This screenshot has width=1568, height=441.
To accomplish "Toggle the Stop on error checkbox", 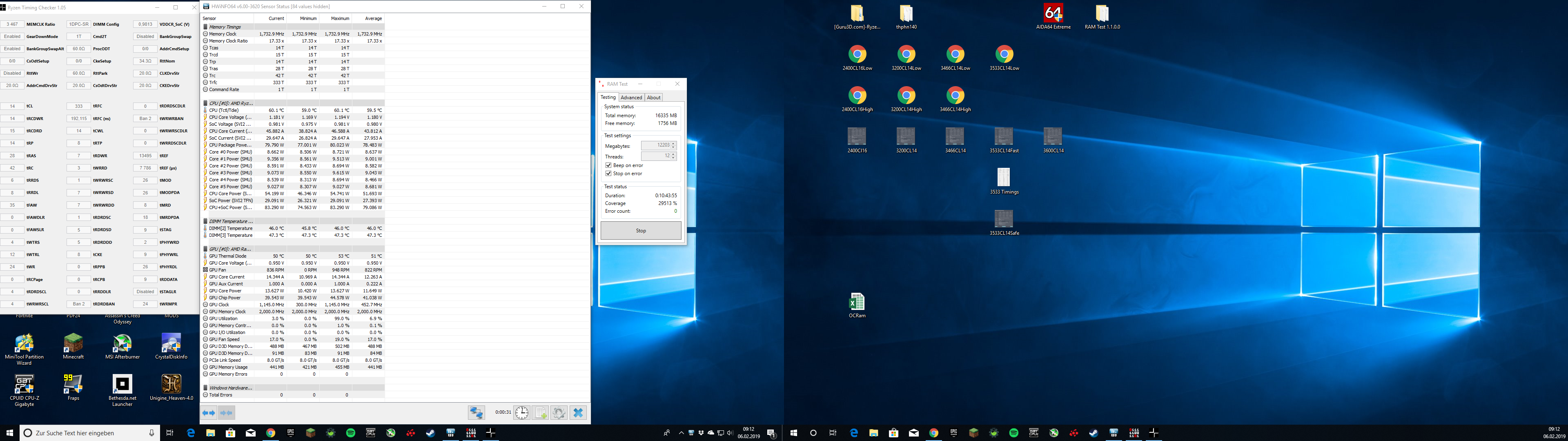I will [x=608, y=174].
